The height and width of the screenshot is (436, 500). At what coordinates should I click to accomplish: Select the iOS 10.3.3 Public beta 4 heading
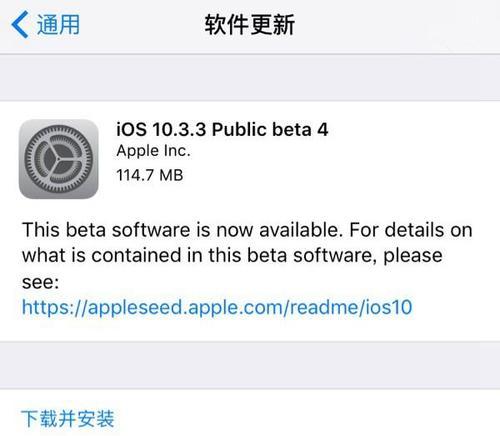coord(222,129)
